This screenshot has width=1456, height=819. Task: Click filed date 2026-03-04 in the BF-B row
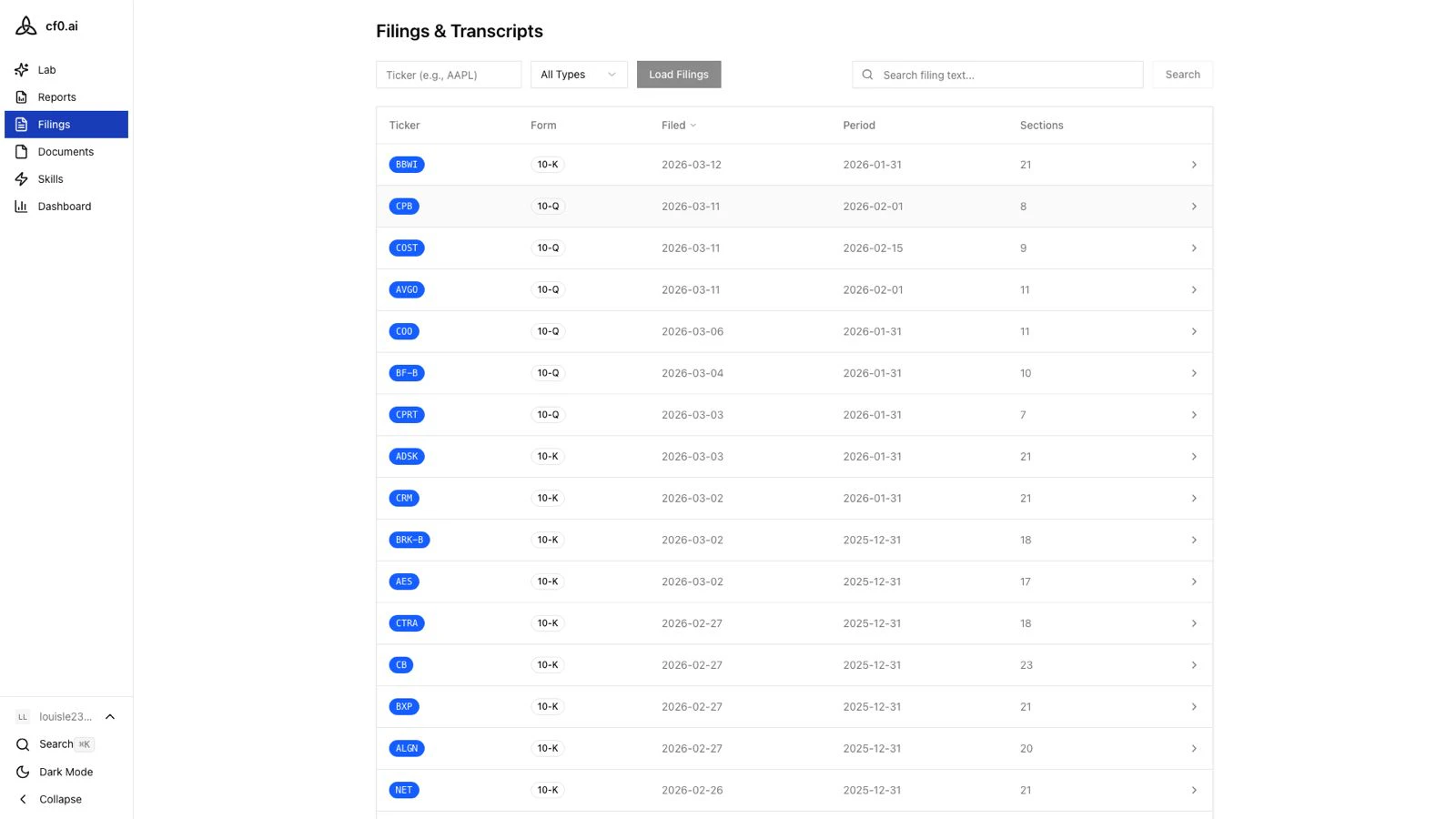693,373
